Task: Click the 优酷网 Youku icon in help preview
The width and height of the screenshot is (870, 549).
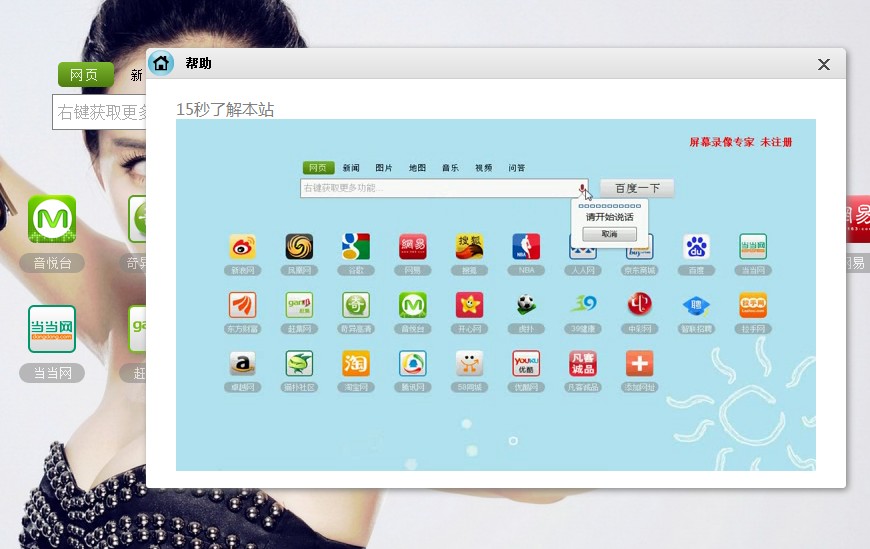Action: (526, 364)
